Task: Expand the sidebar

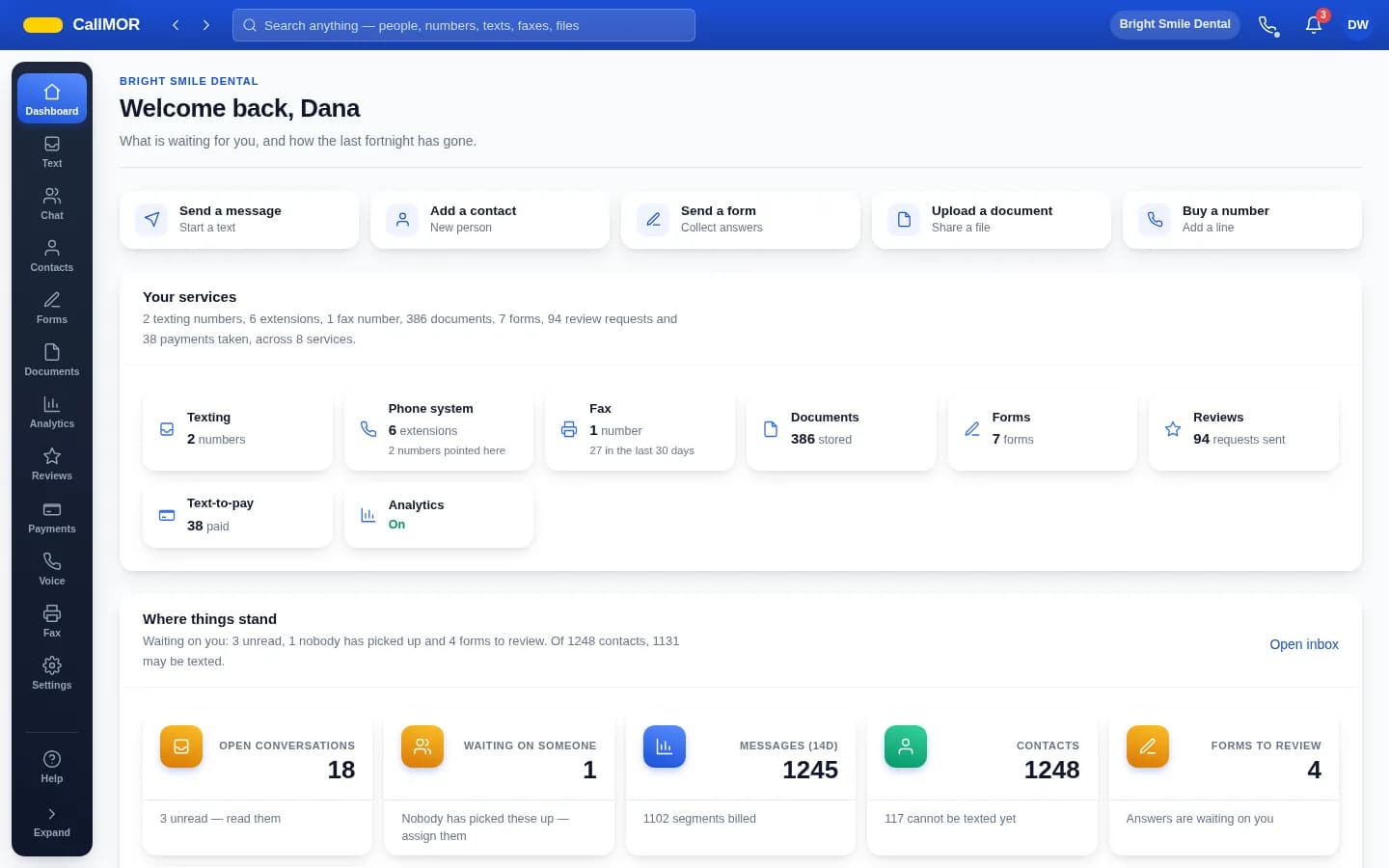Action: (52, 822)
